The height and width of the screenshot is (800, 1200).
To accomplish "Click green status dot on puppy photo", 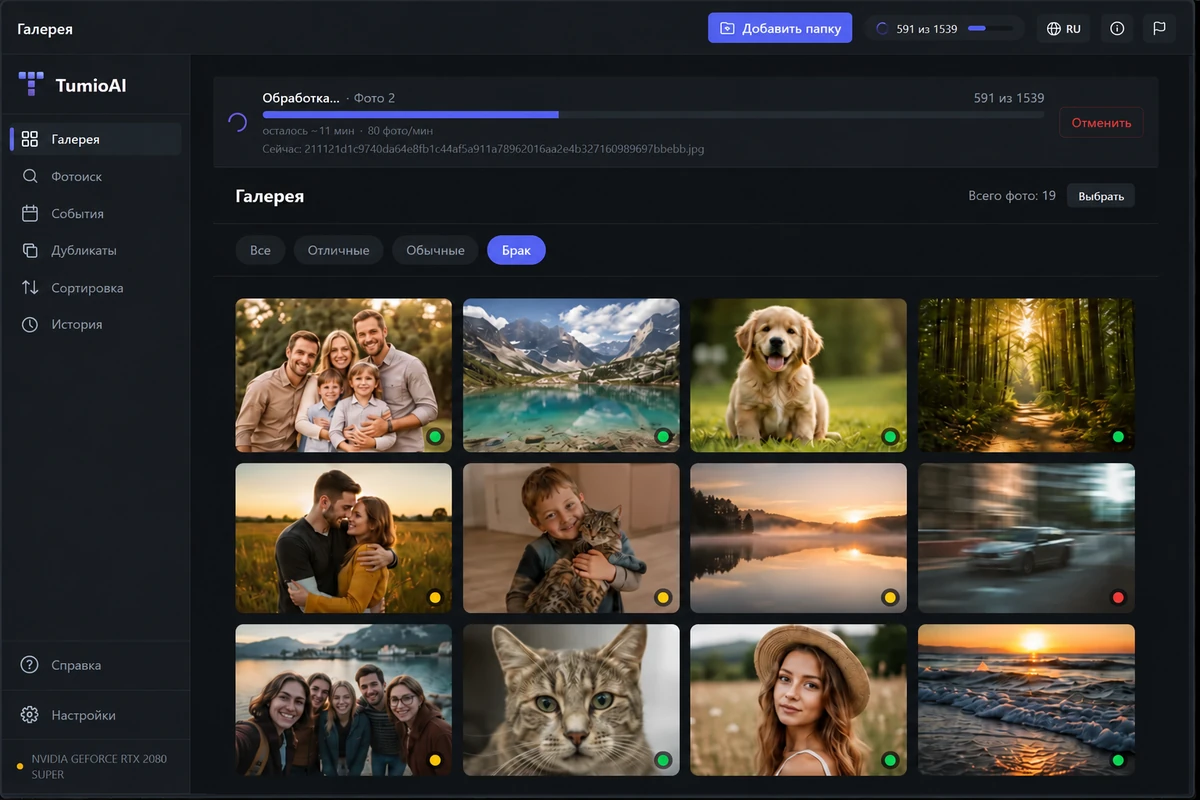I will tap(890, 437).
